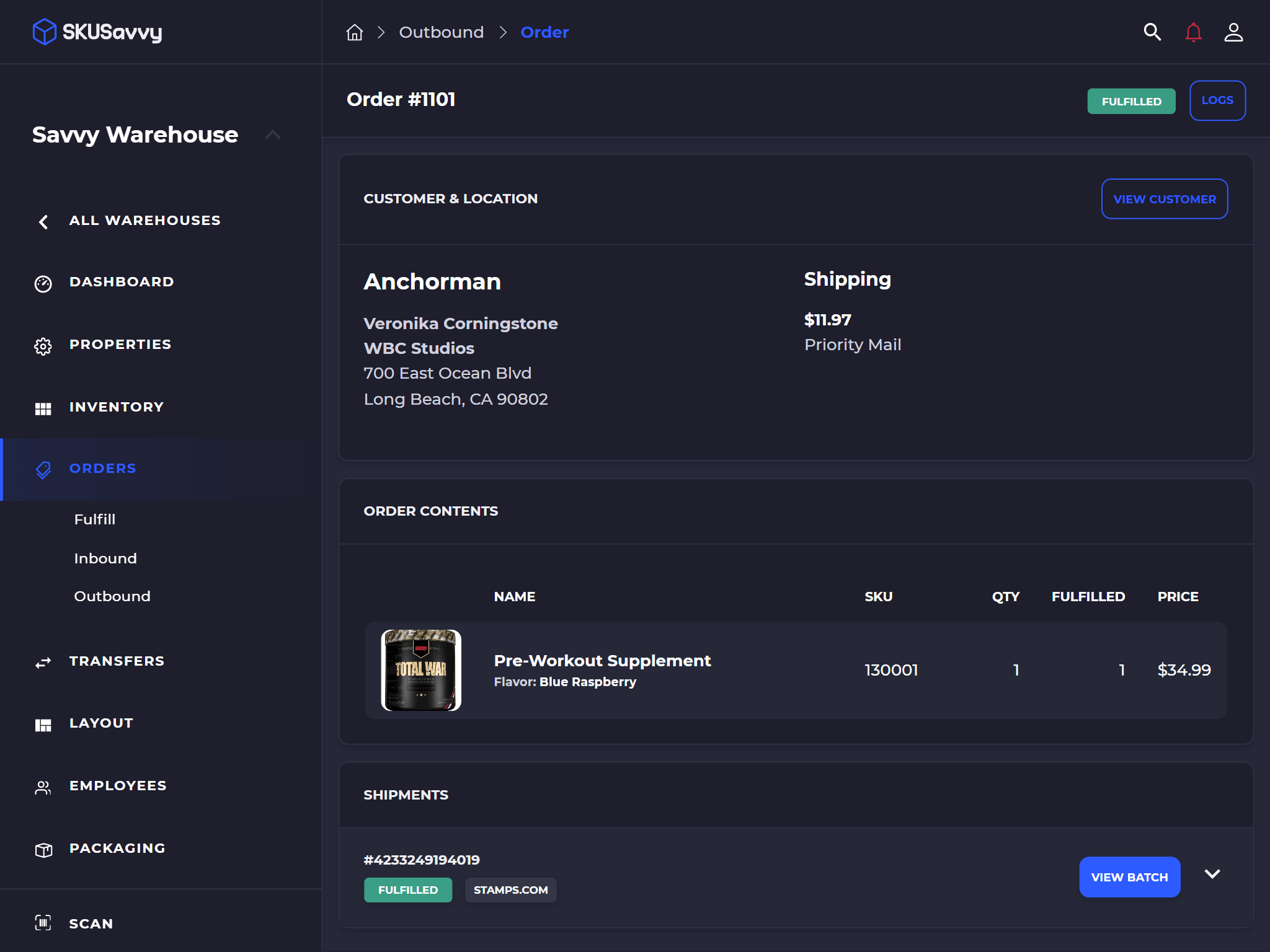Viewport: 1270px width, 952px height.
Task: Click the back arrow next to All Warehouses
Action: pos(43,222)
